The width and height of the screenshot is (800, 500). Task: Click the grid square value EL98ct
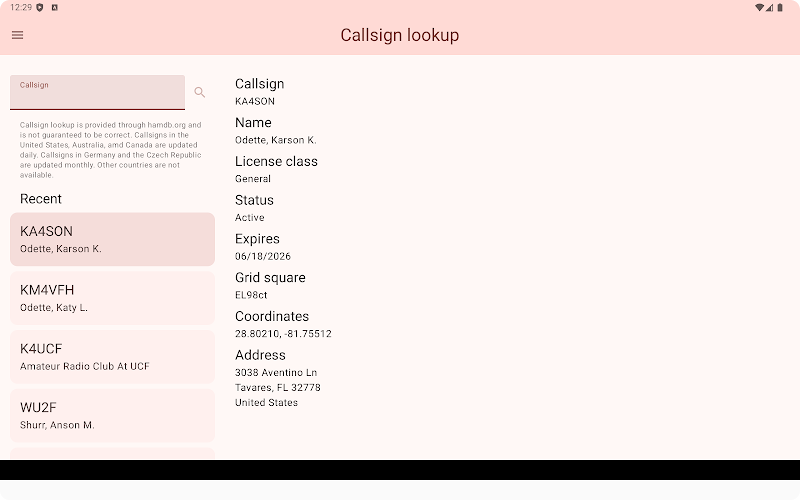point(251,295)
